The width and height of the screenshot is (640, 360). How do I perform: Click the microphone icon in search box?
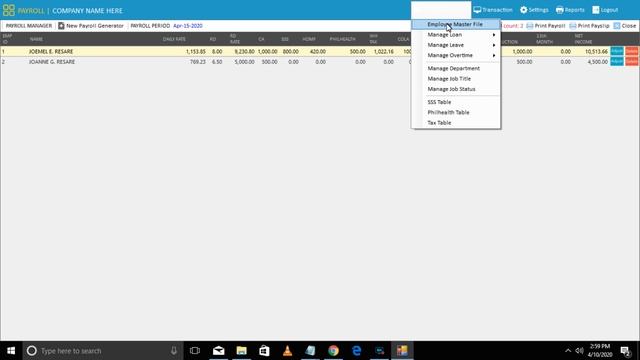[174, 351]
